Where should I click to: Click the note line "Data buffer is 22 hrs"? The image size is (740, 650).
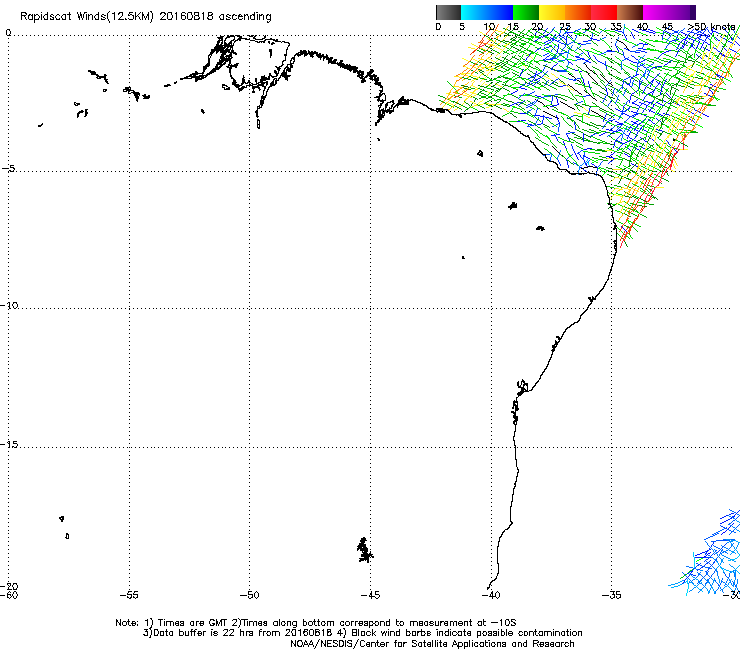click(x=362, y=633)
